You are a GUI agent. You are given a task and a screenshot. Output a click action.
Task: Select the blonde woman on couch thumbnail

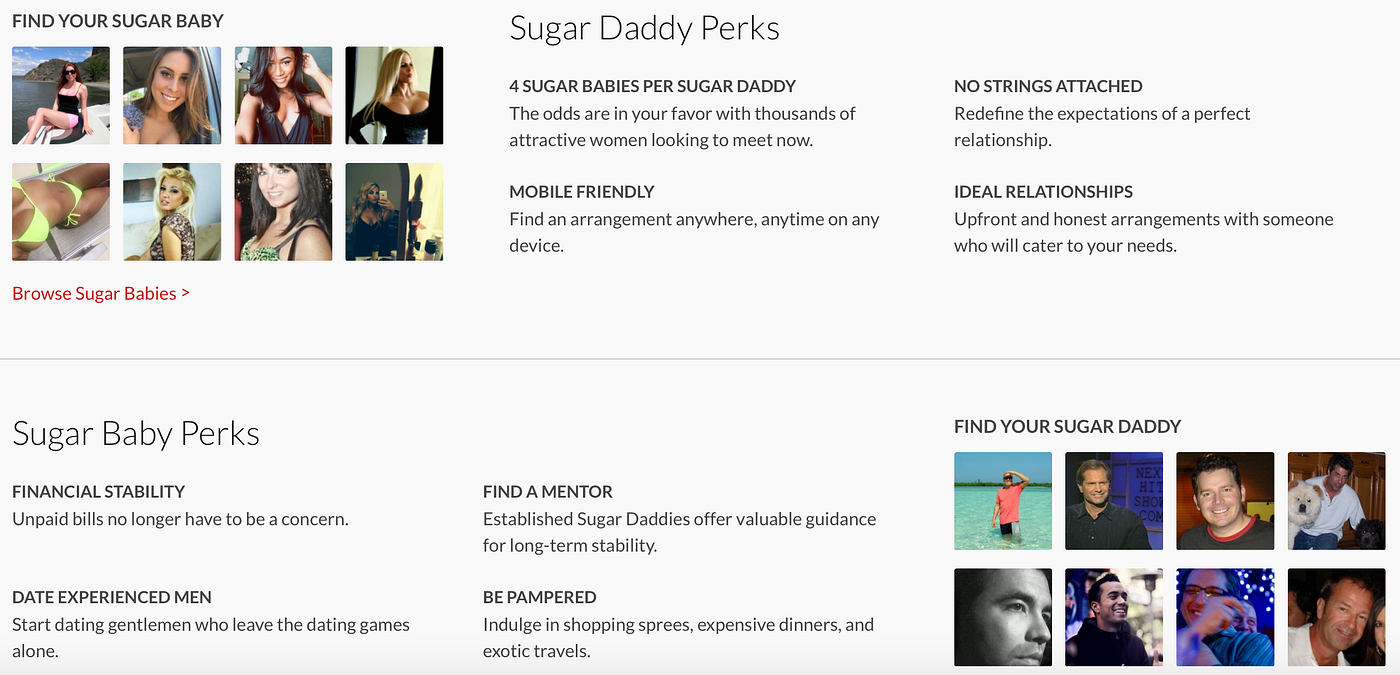[172, 212]
